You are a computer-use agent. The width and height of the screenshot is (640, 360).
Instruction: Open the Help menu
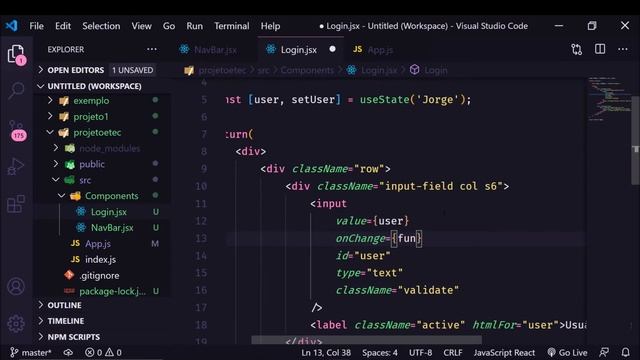tap(270, 26)
